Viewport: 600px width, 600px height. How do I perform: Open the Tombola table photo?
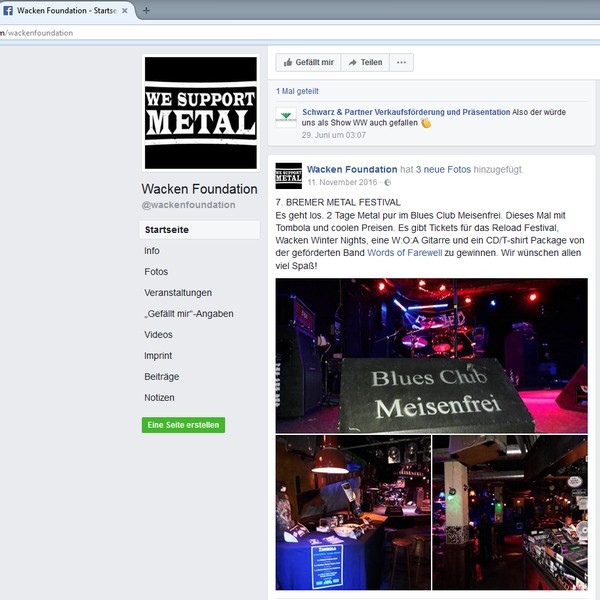pos(353,513)
